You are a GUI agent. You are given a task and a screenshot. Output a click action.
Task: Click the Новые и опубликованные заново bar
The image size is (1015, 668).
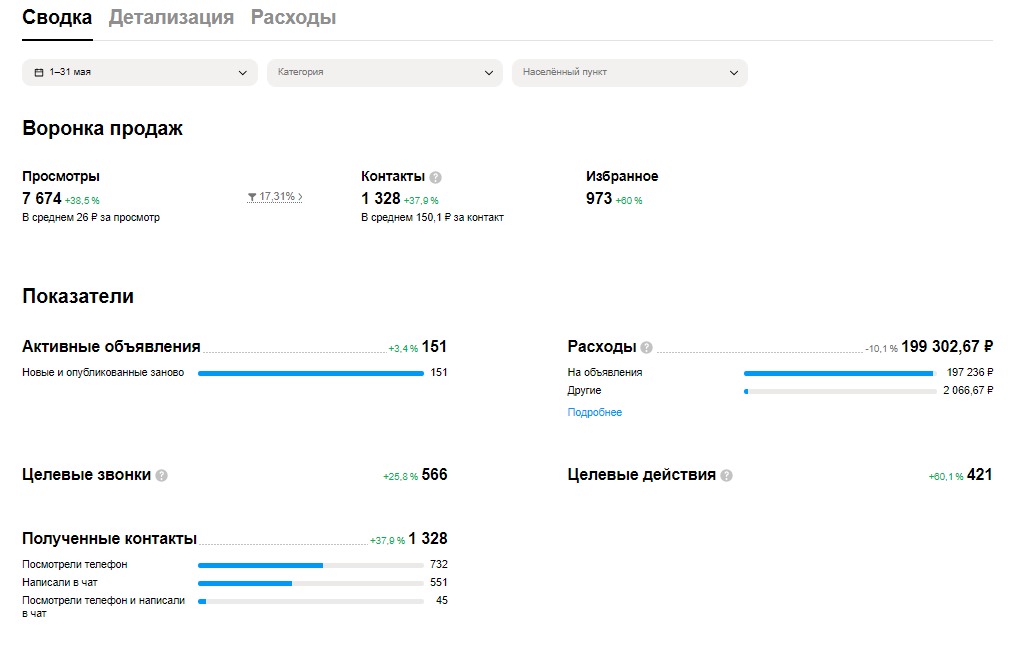point(310,373)
